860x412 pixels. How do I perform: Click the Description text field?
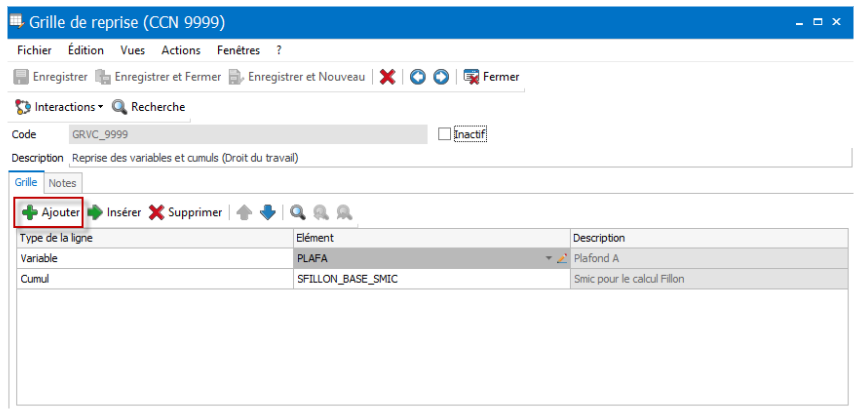click(461, 159)
